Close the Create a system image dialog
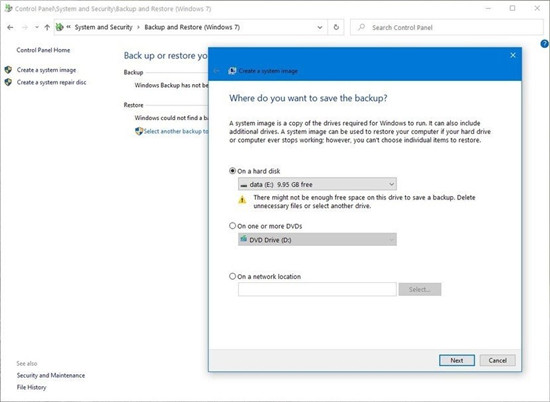This screenshot has height=402, width=550. click(513, 55)
